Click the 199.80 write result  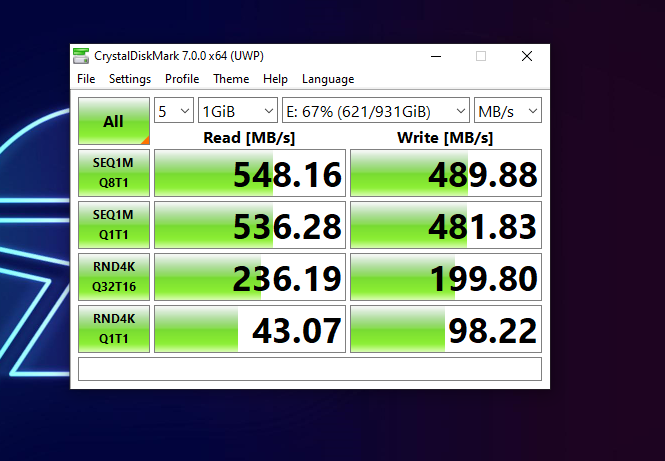(x=446, y=277)
